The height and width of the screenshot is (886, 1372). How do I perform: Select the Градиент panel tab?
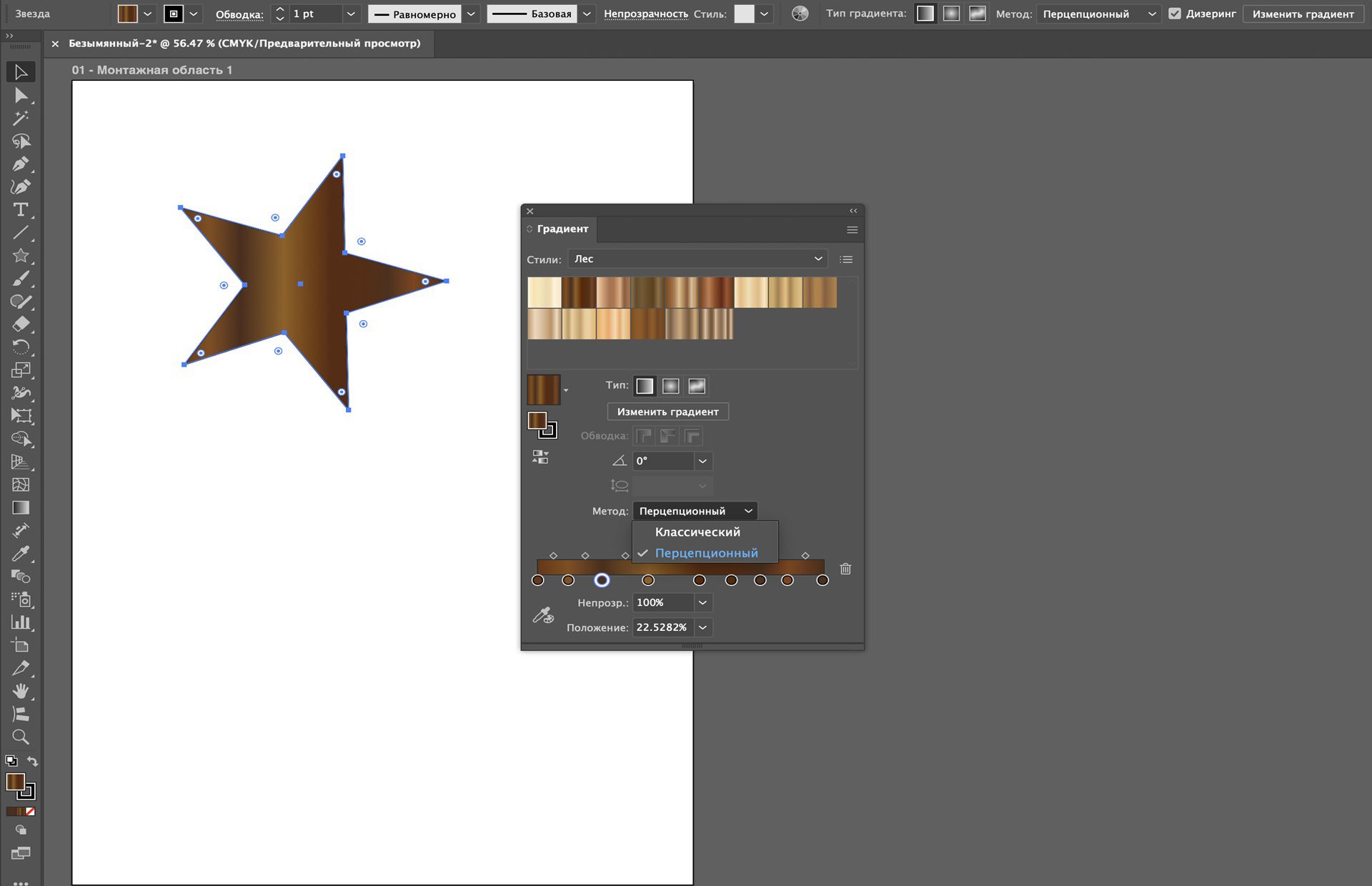(x=562, y=229)
